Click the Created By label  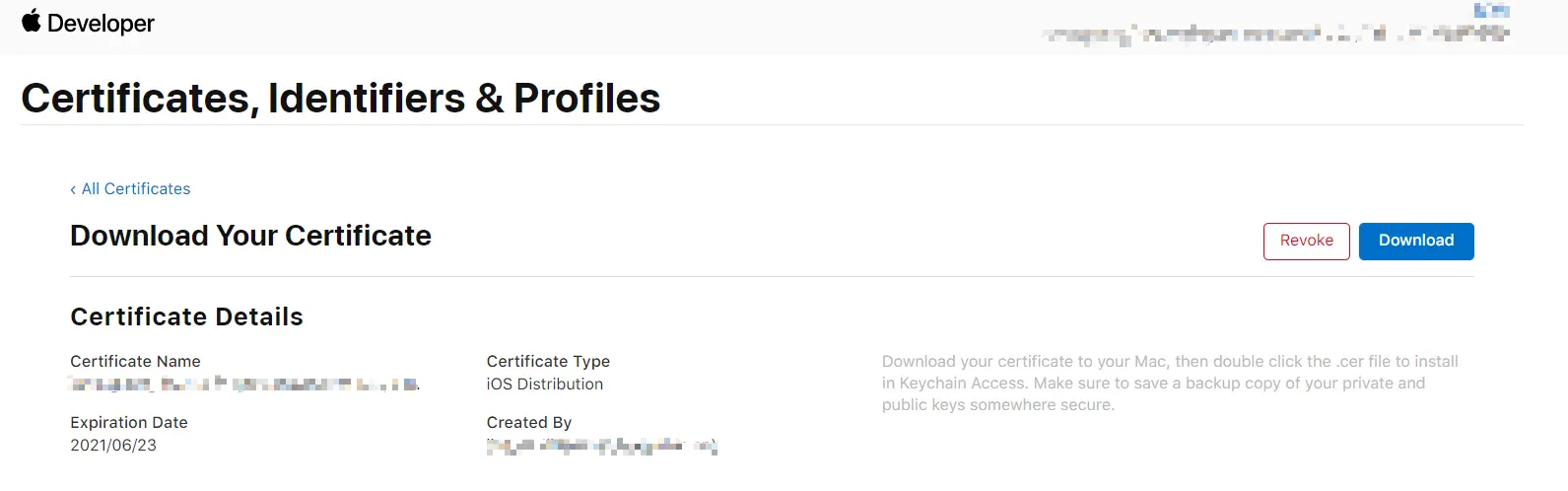click(x=528, y=423)
